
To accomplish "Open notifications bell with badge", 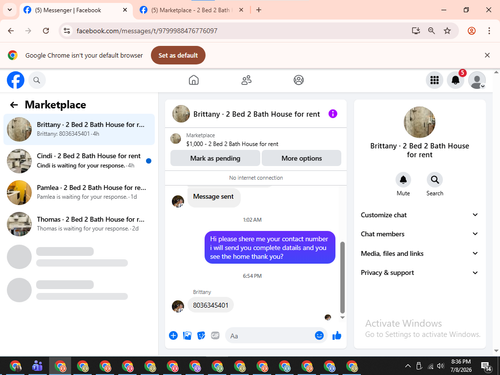I will coord(456,80).
